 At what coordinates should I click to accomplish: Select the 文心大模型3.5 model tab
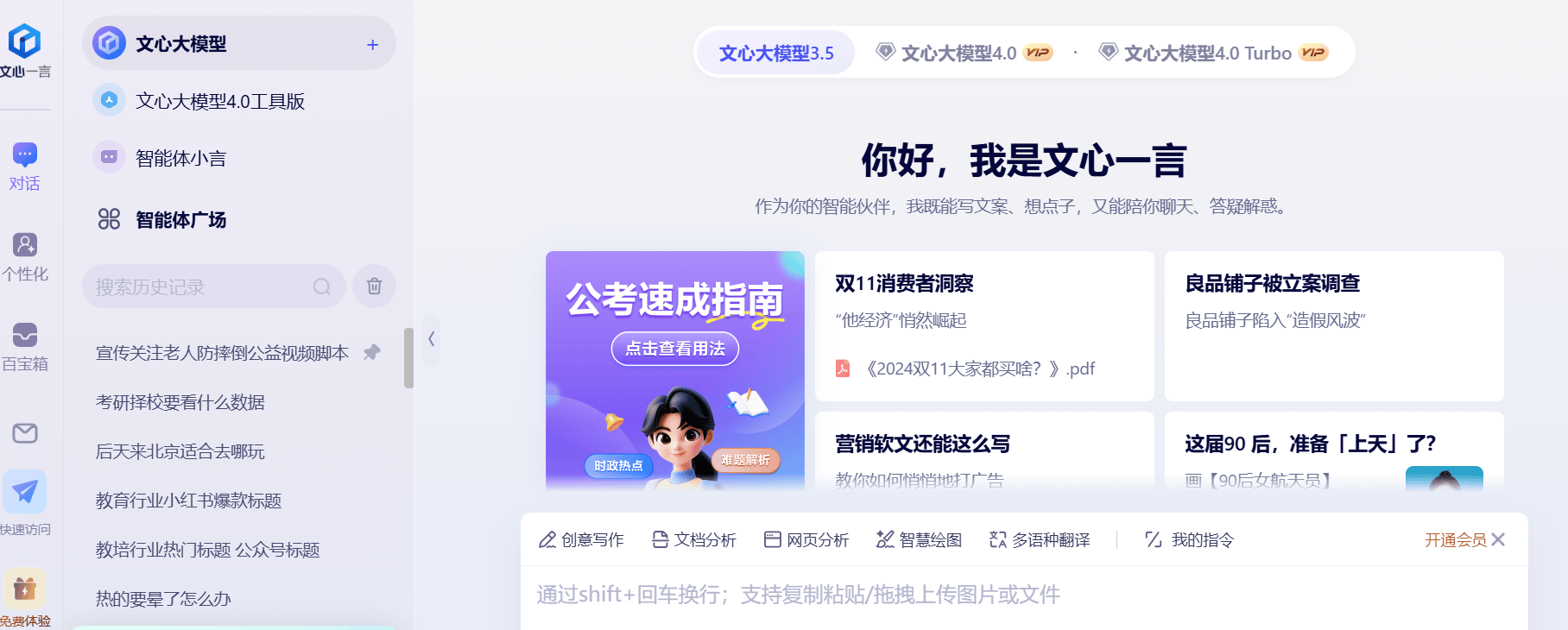coord(776,54)
